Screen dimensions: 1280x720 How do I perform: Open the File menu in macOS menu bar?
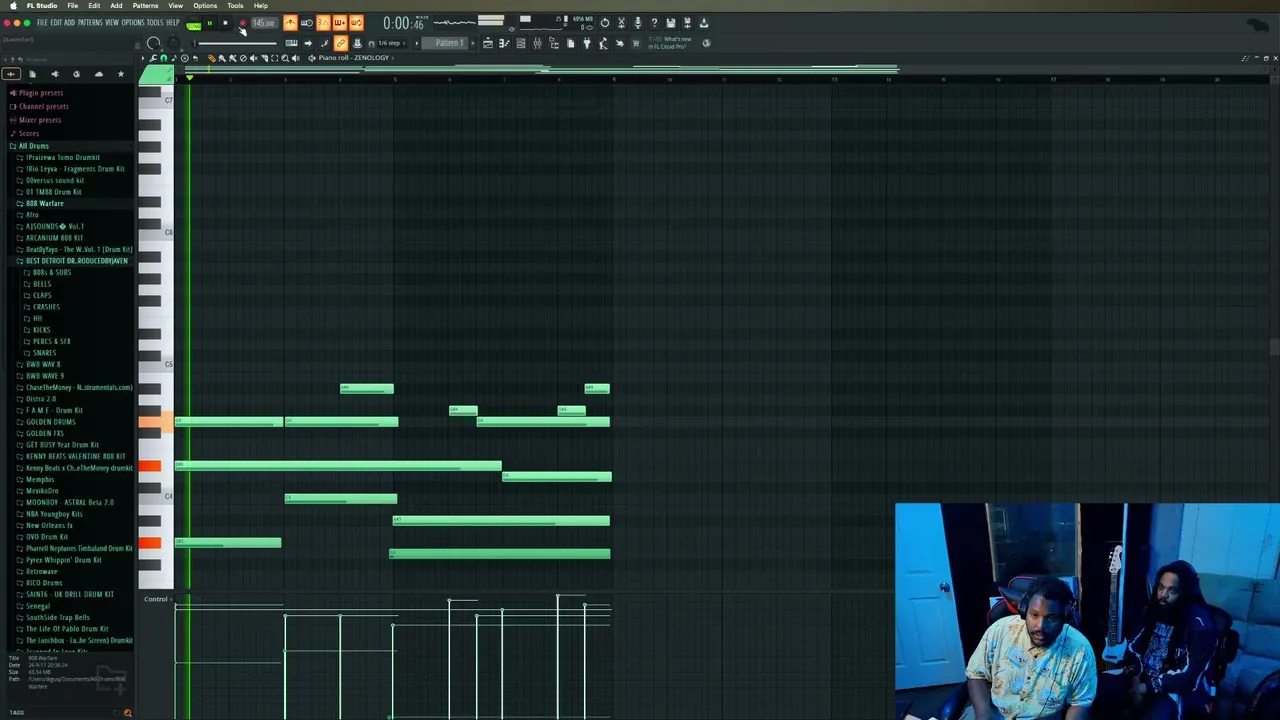[x=73, y=5]
